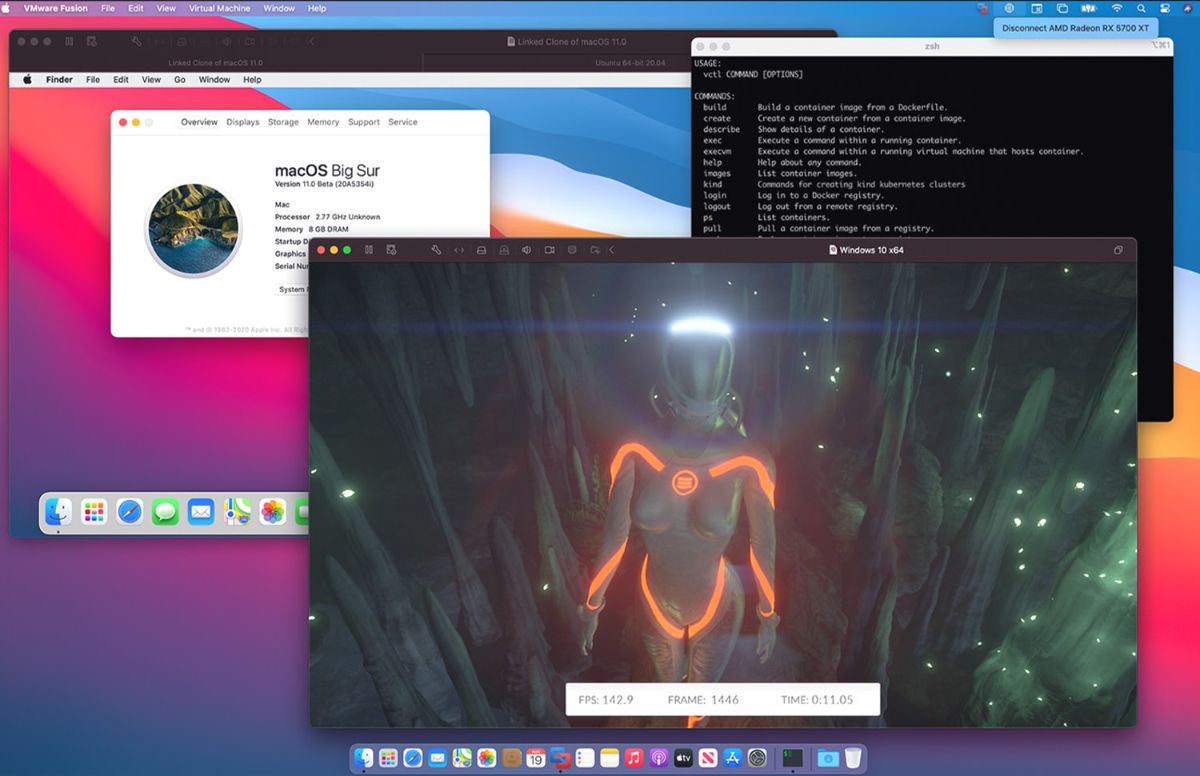
Task: Click Disconnect AMD Radeon RX 5700 XT
Action: click(x=1075, y=27)
